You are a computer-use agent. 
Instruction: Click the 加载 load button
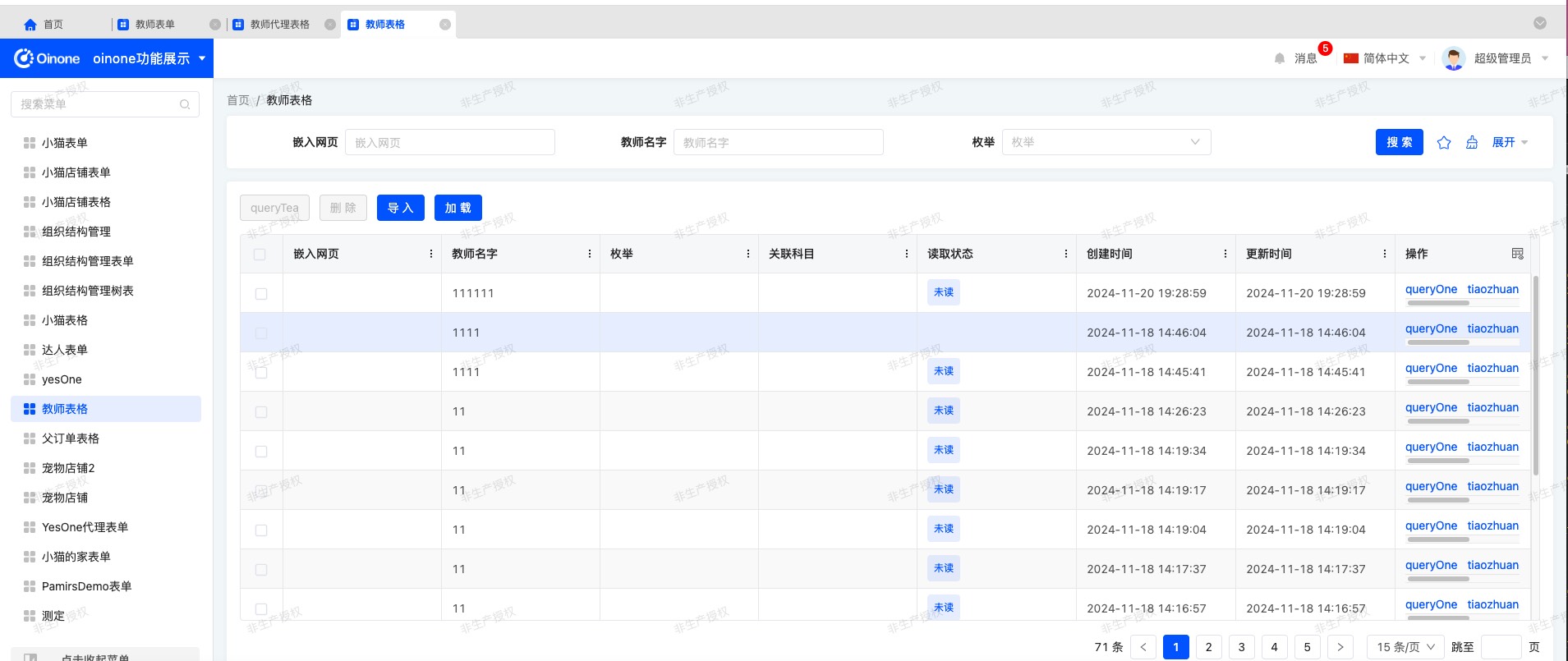click(x=458, y=208)
